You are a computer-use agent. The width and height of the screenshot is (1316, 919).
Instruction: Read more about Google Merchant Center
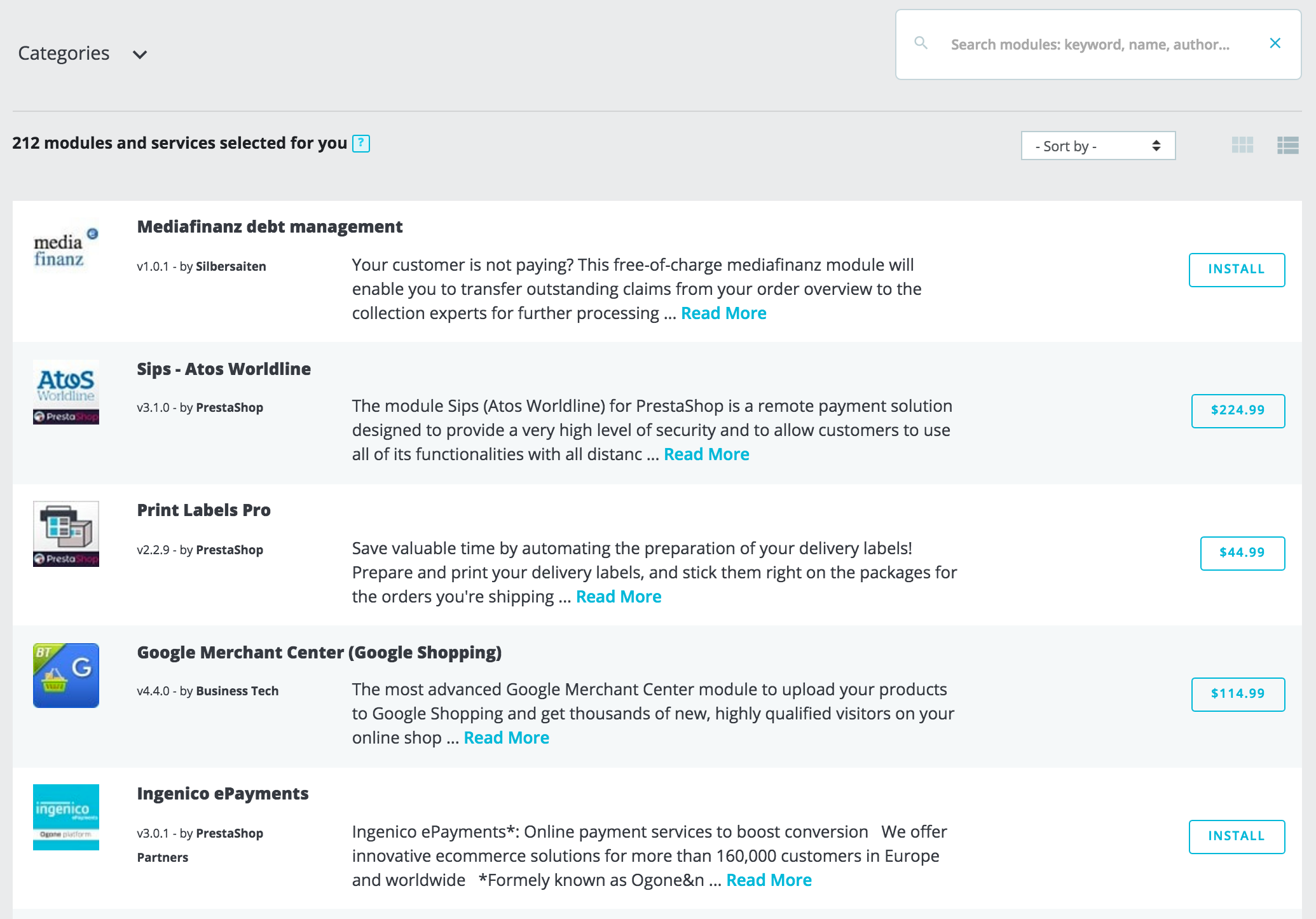(506, 738)
